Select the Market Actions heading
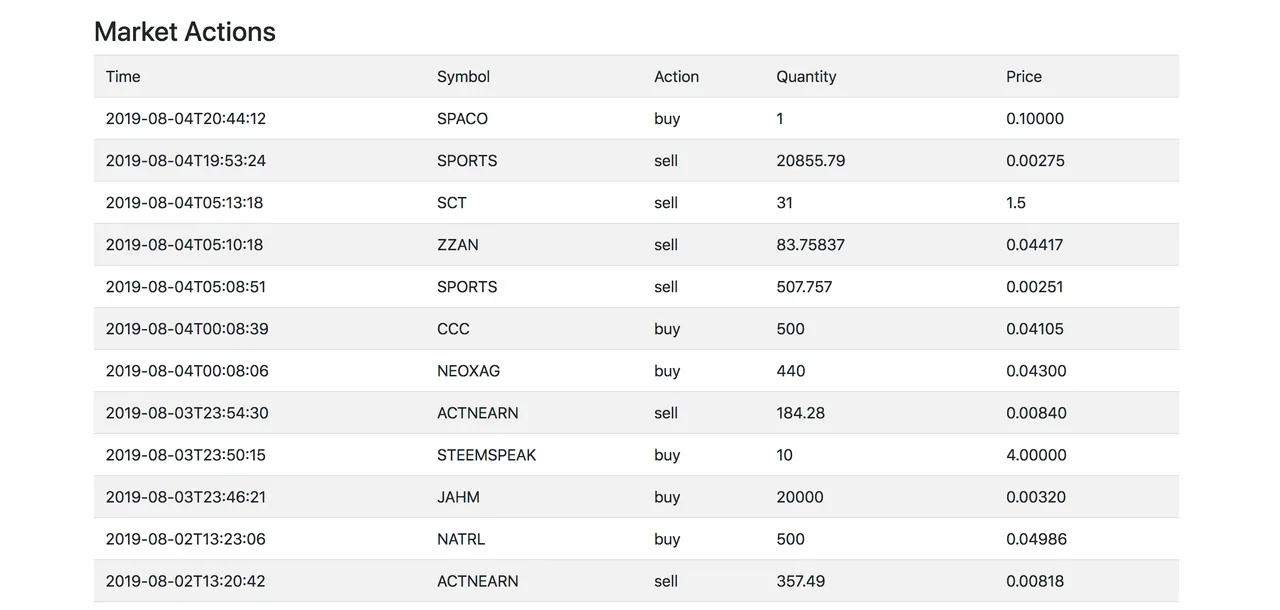 coord(185,32)
